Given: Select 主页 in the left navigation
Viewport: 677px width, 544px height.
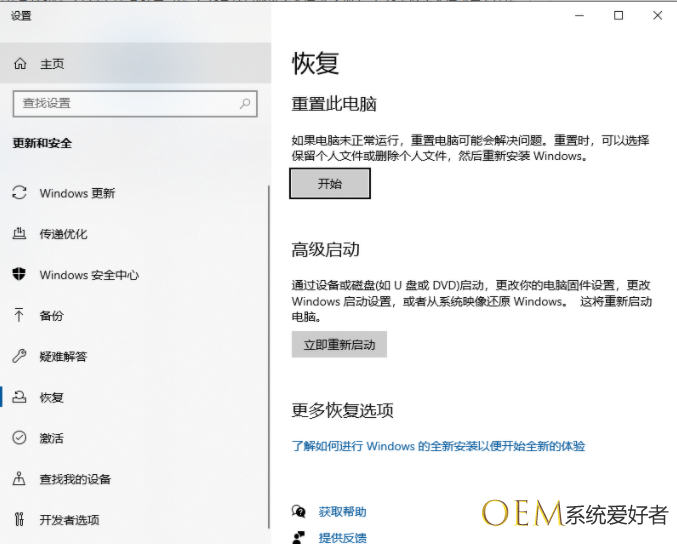Looking at the screenshot, I should click(52, 64).
